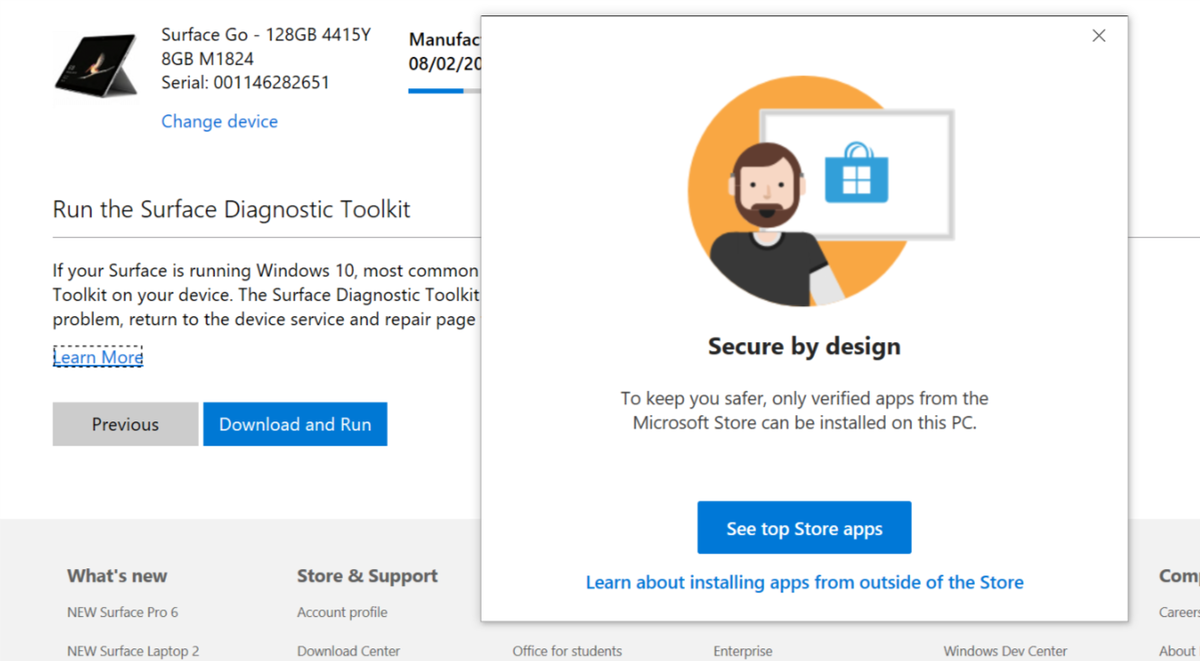
Task: Open NEW Surface Laptop 2 footer link
Action: pyautogui.click(x=133, y=651)
